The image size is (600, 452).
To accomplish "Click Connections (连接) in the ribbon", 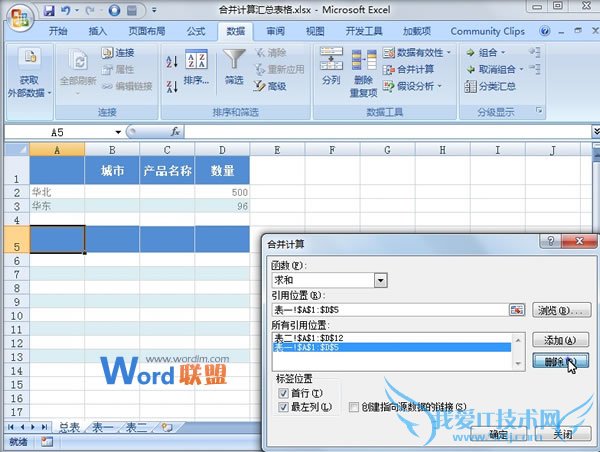I will [118, 52].
